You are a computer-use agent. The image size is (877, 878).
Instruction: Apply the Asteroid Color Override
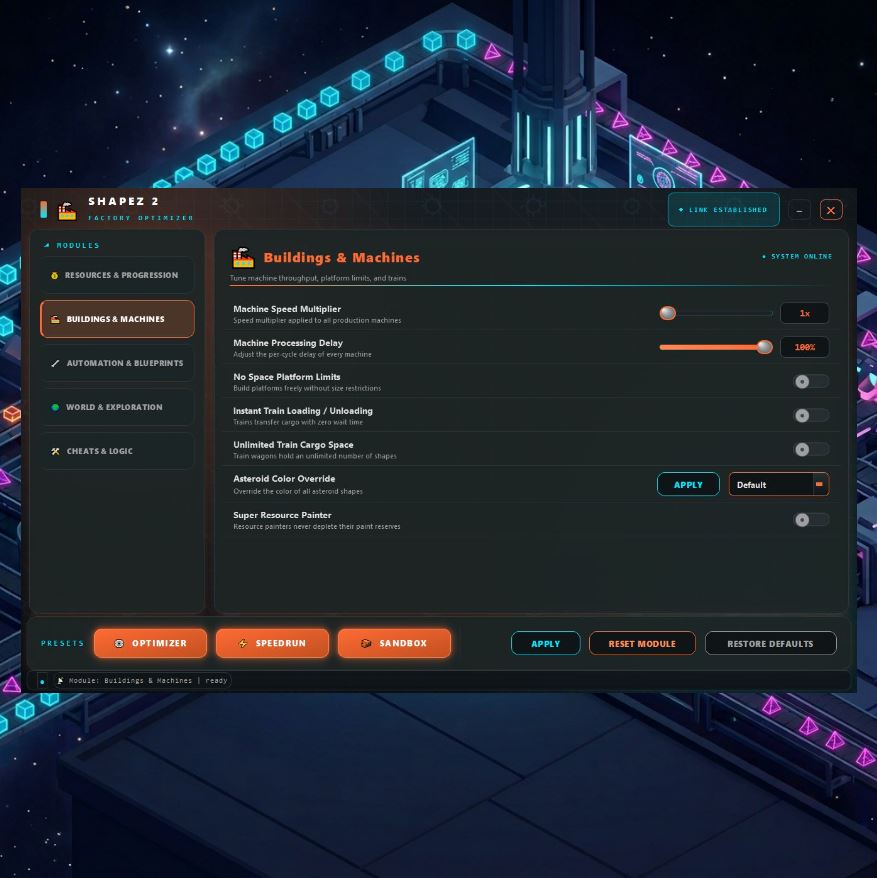(688, 485)
